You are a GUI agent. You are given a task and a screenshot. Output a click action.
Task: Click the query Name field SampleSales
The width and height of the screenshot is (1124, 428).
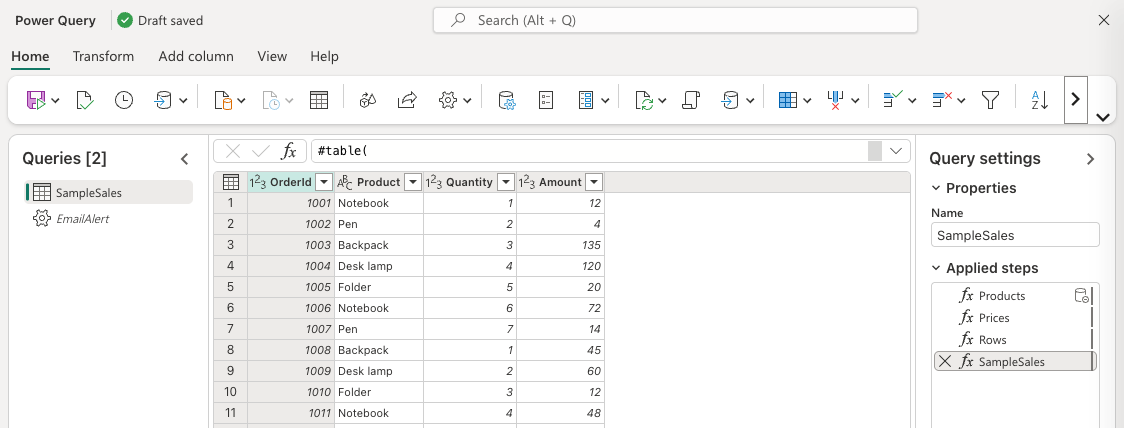pyautogui.click(x=1015, y=235)
